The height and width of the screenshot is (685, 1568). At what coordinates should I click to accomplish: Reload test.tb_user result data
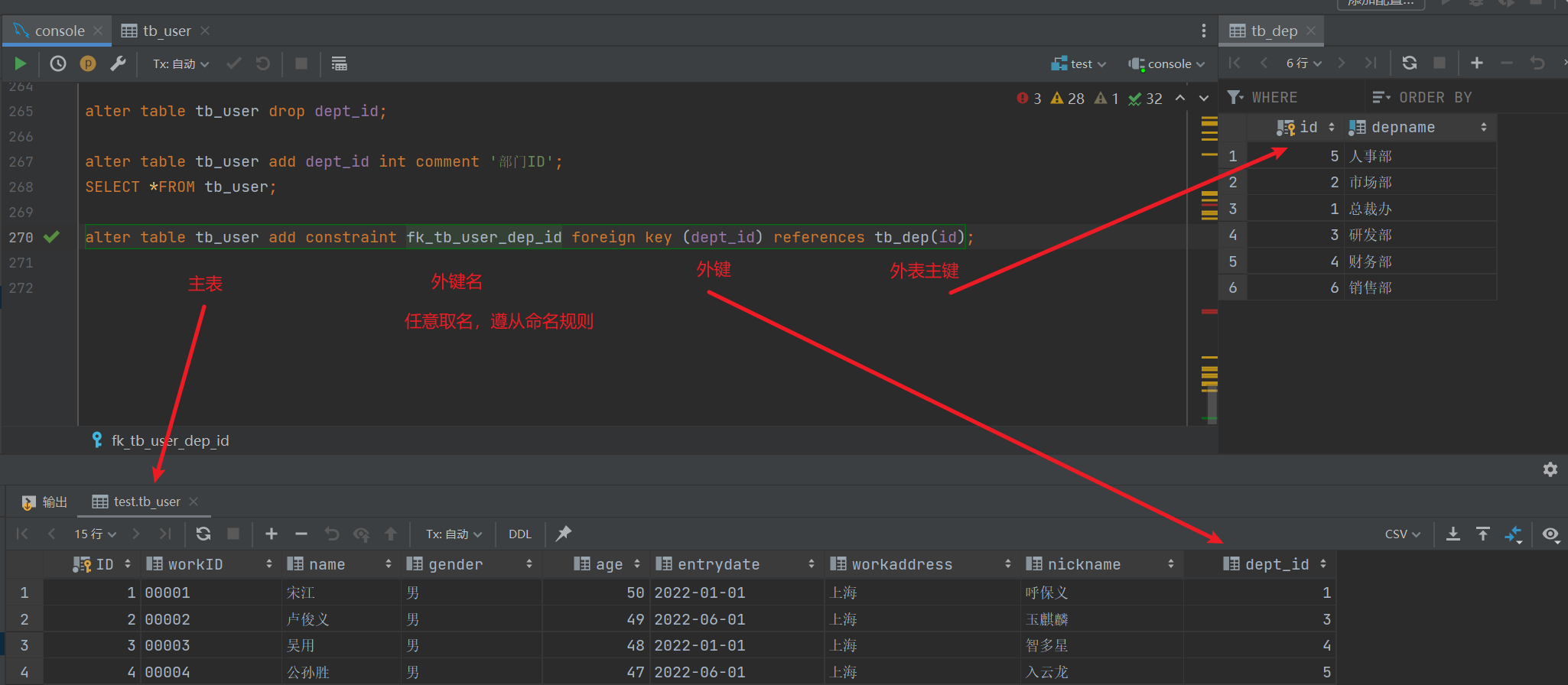203,534
